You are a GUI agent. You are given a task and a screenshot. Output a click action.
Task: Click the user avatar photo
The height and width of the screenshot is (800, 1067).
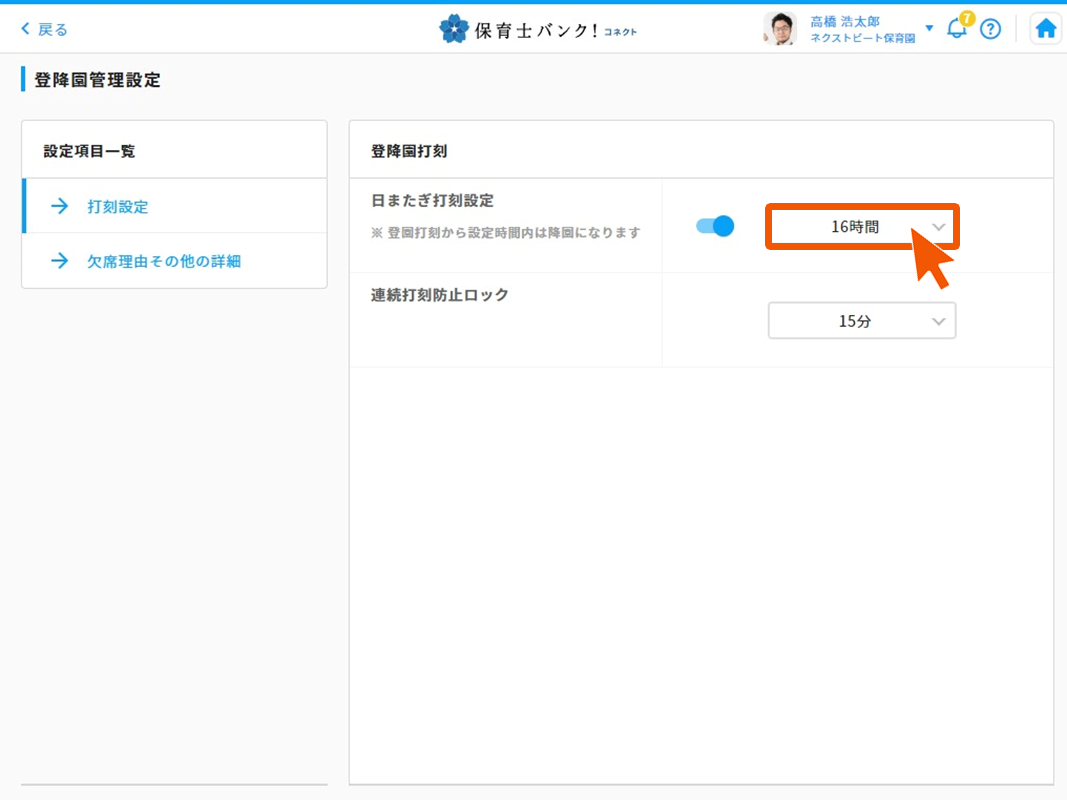click(x=780, y=29)
